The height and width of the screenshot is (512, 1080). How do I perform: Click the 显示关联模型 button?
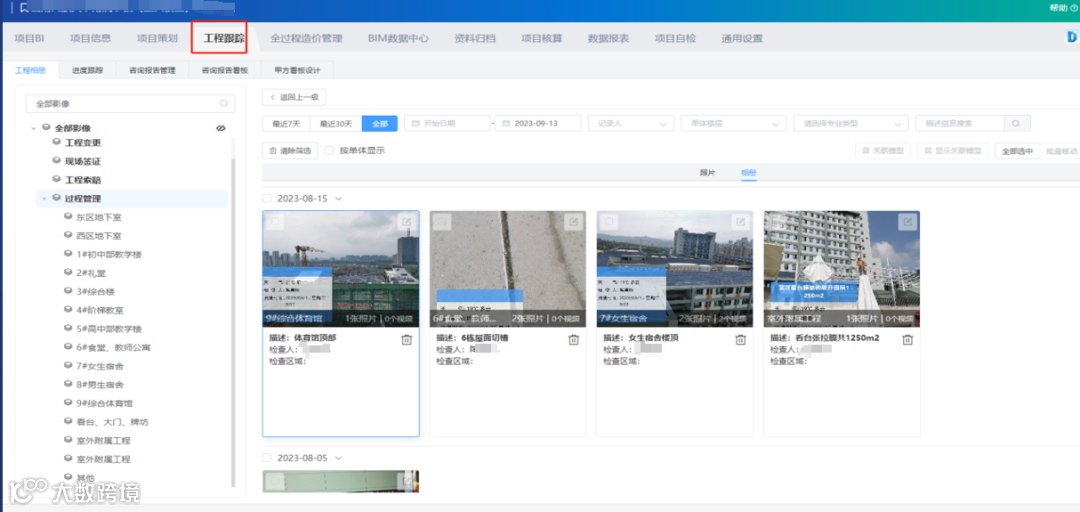tap(953, 150)
